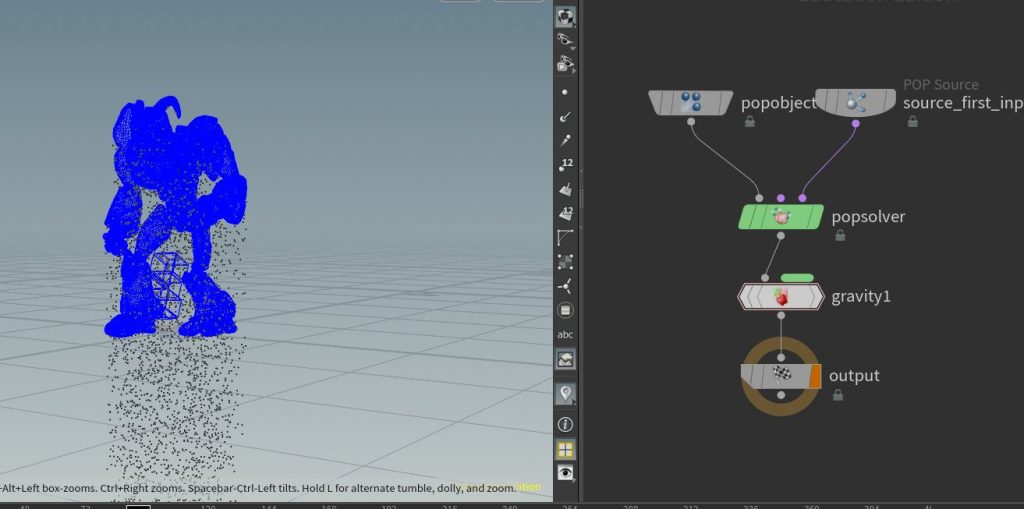Click the output node label
This screenshot has height=509, width=1024.
(854, 376)
